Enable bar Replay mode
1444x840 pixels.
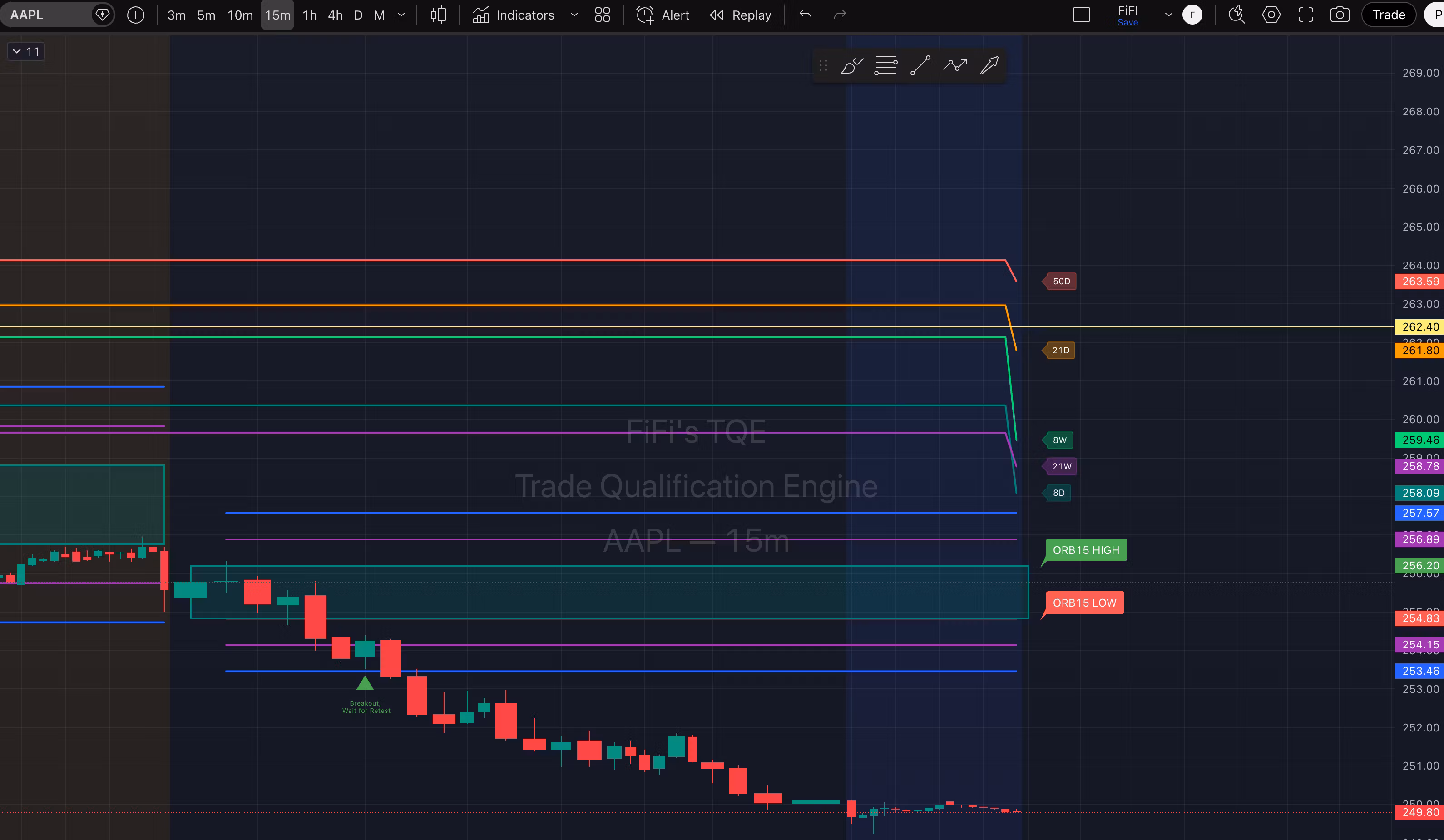pyautogui.click(x=740, y=15)
